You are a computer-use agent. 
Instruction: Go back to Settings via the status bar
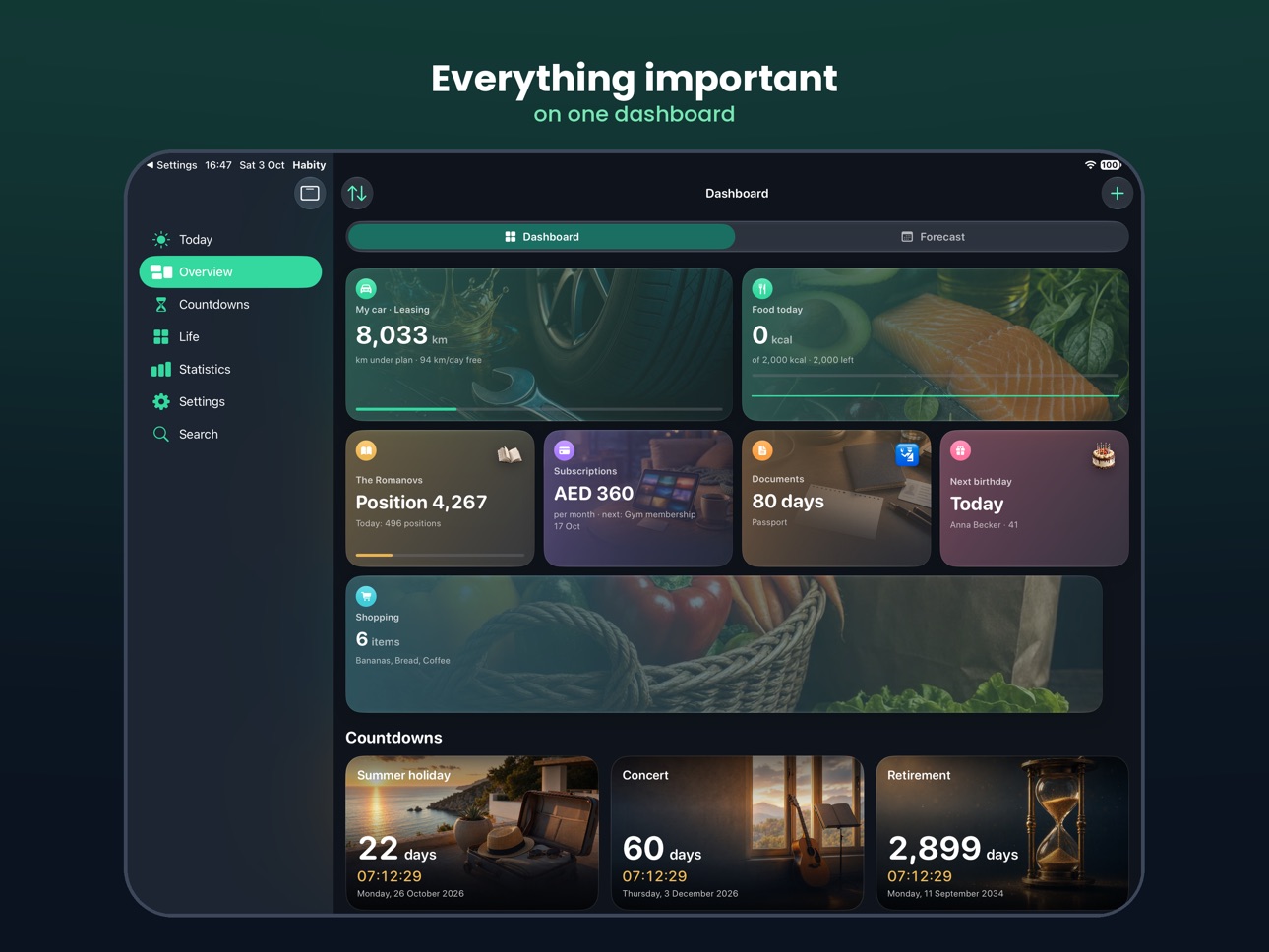[x=171, y=165]
